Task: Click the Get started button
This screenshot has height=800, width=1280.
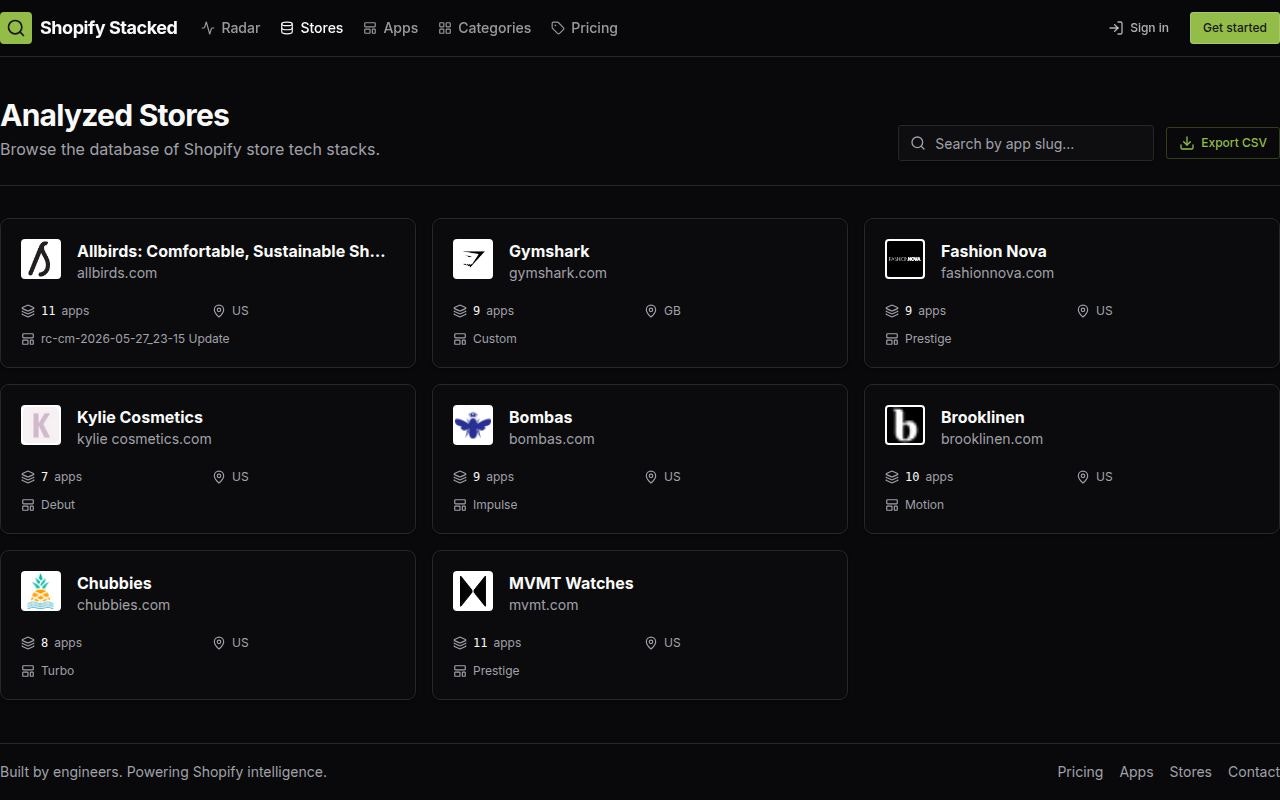Action: click(1234, 28)
